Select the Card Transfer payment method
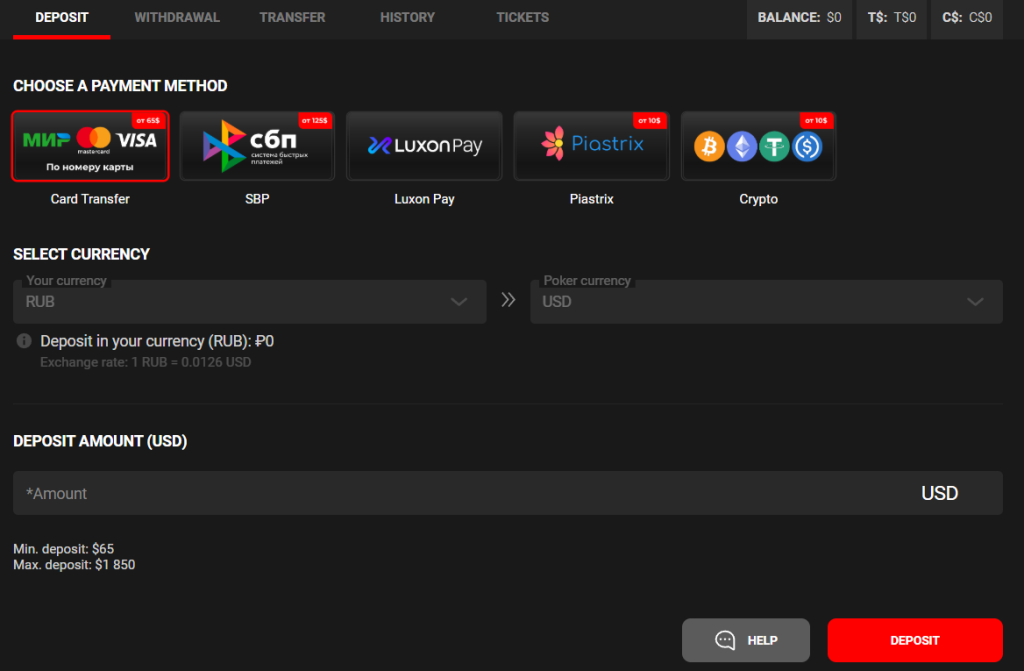Viewport: 1024px width, 671px height. (x=90, y=146)
